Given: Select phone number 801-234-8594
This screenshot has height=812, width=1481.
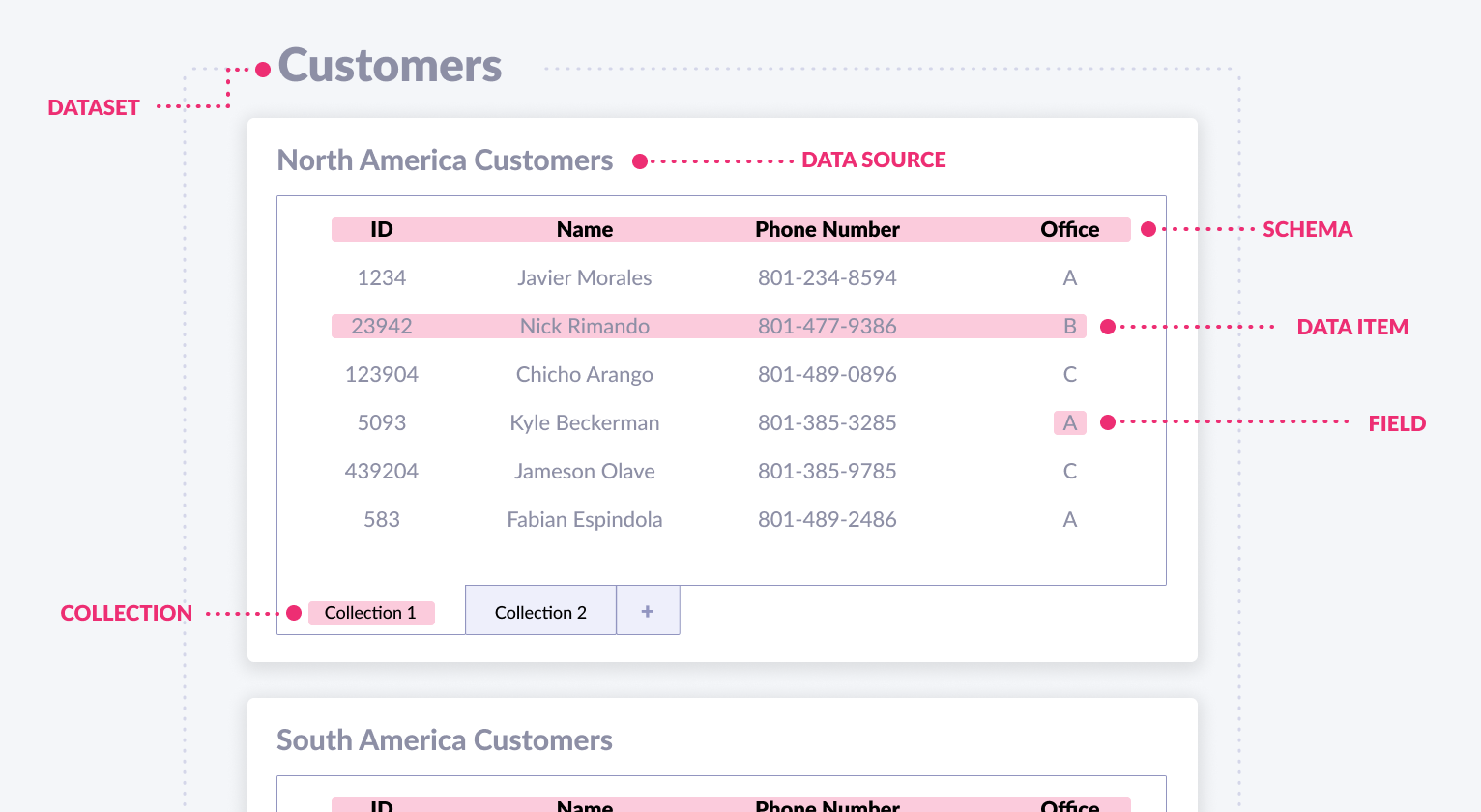Looking at the screenshot, I should click(828, 277).
